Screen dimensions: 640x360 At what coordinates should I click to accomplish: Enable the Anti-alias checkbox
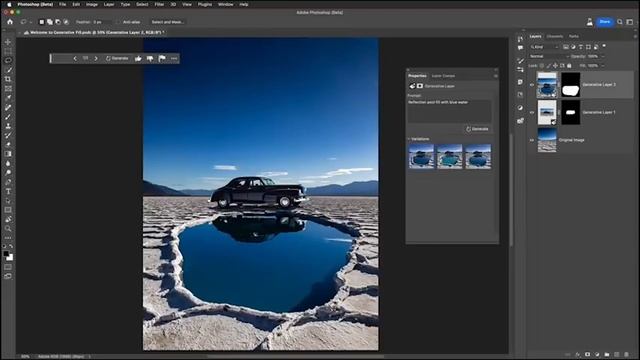118,22
